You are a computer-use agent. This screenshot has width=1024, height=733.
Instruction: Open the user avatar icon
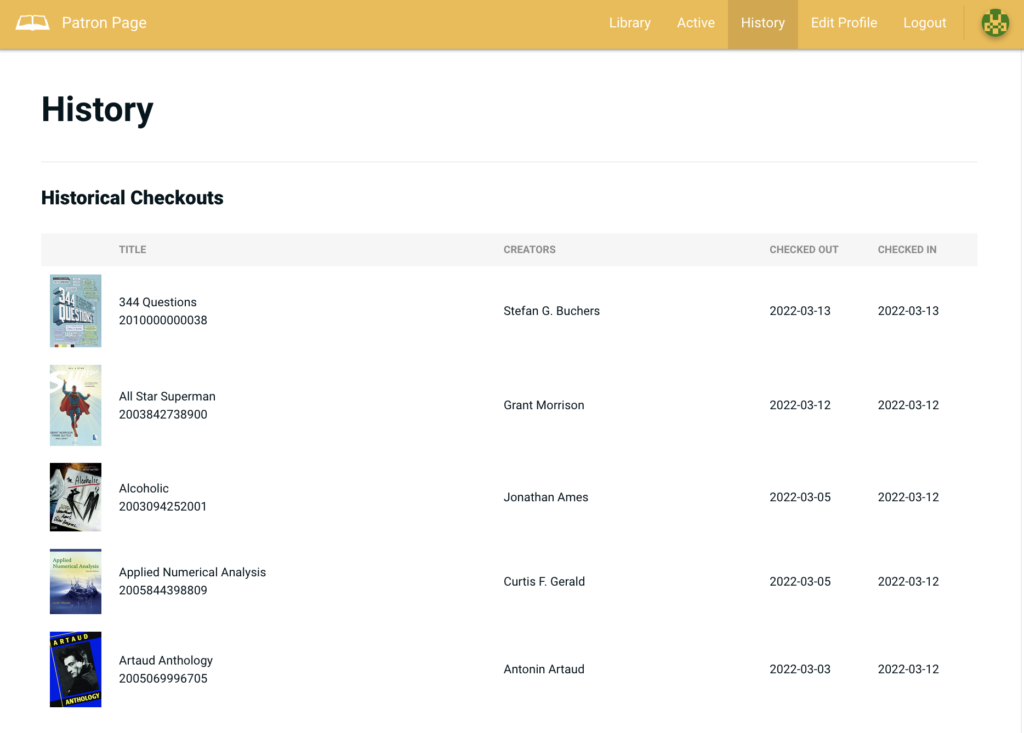coord(994,23)
